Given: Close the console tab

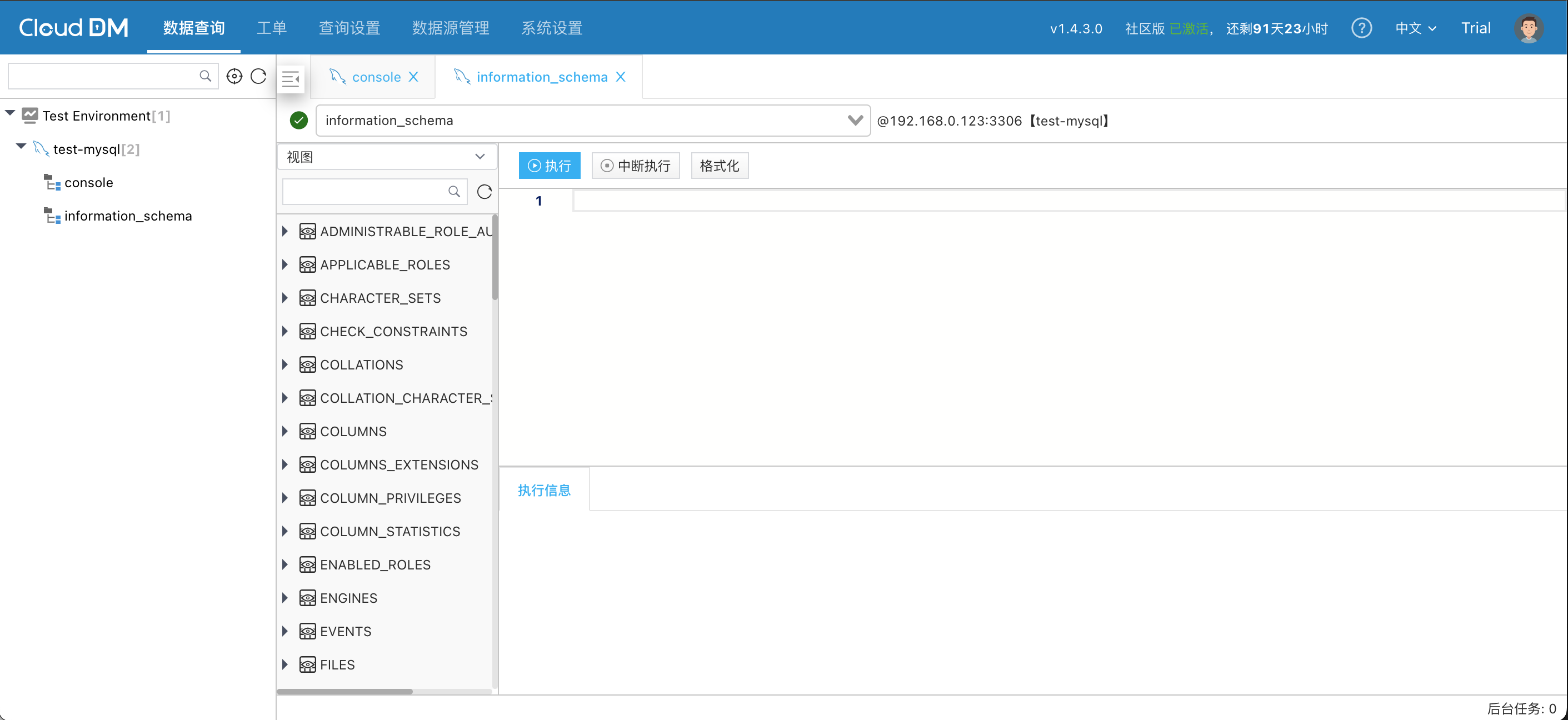Looking at the screenshot, I should (413, 77).
